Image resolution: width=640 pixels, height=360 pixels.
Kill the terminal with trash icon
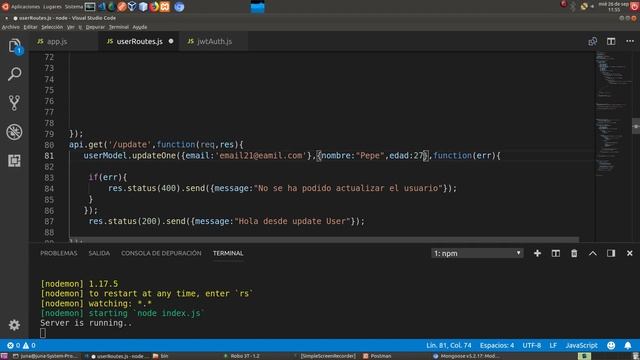(574, 253)
